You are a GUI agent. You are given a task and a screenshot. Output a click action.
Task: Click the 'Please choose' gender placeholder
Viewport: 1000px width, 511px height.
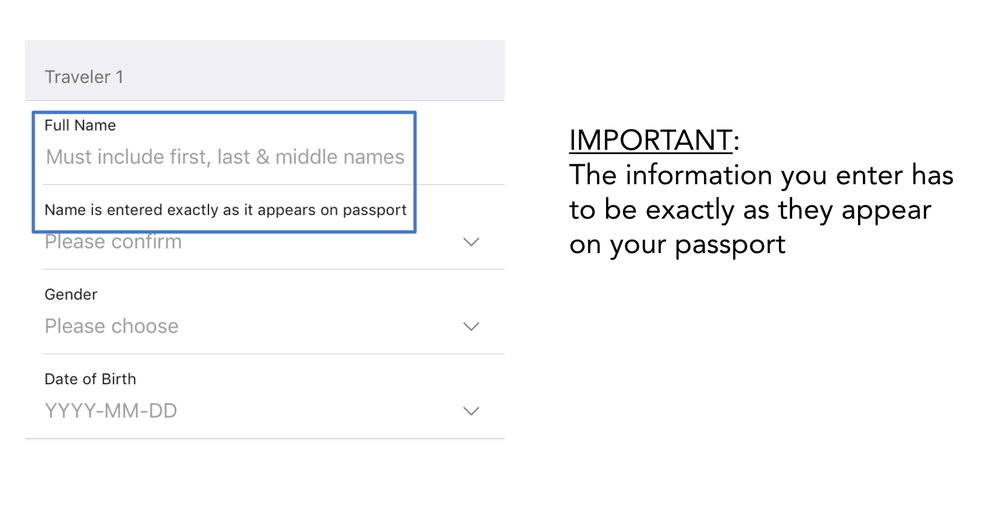[x=111, y=326]
